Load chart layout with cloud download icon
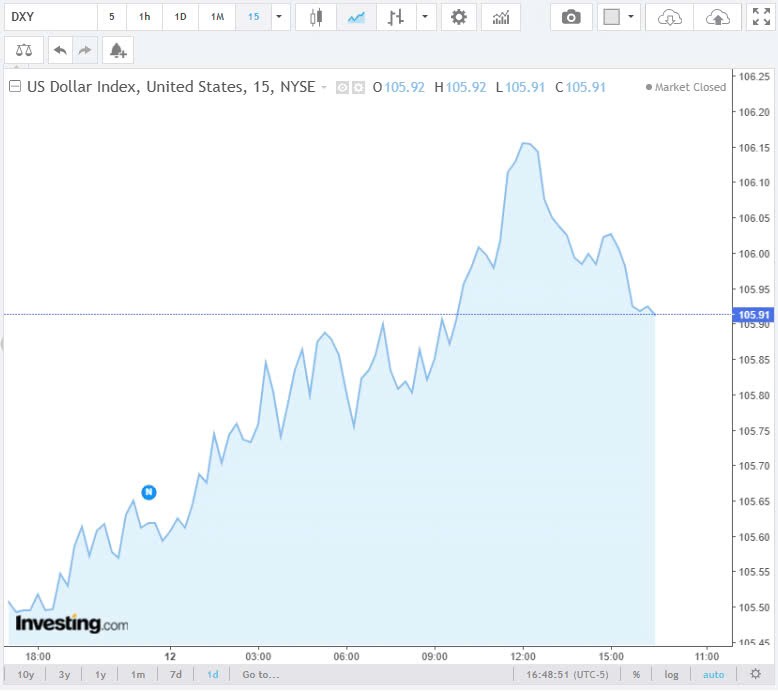778x691 pixels. tap(669, 18)
